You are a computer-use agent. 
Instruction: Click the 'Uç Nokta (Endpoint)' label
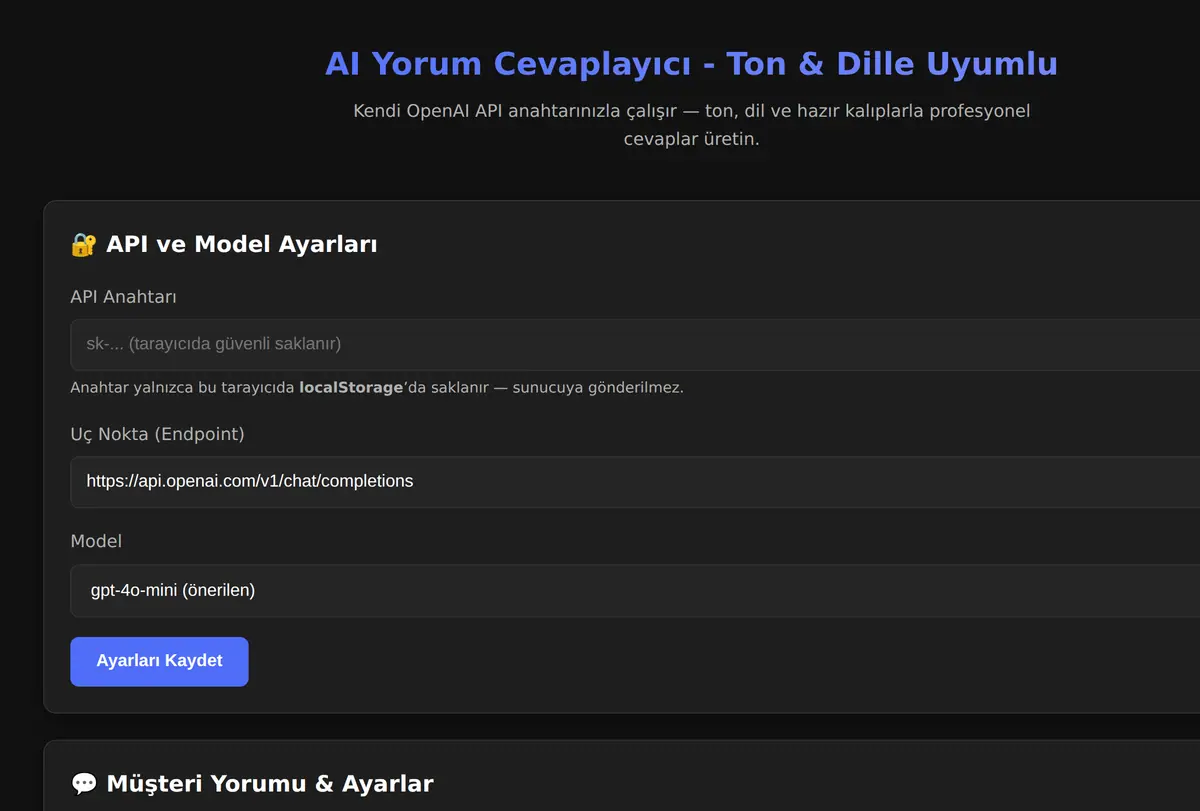click(x=157, y=434)
